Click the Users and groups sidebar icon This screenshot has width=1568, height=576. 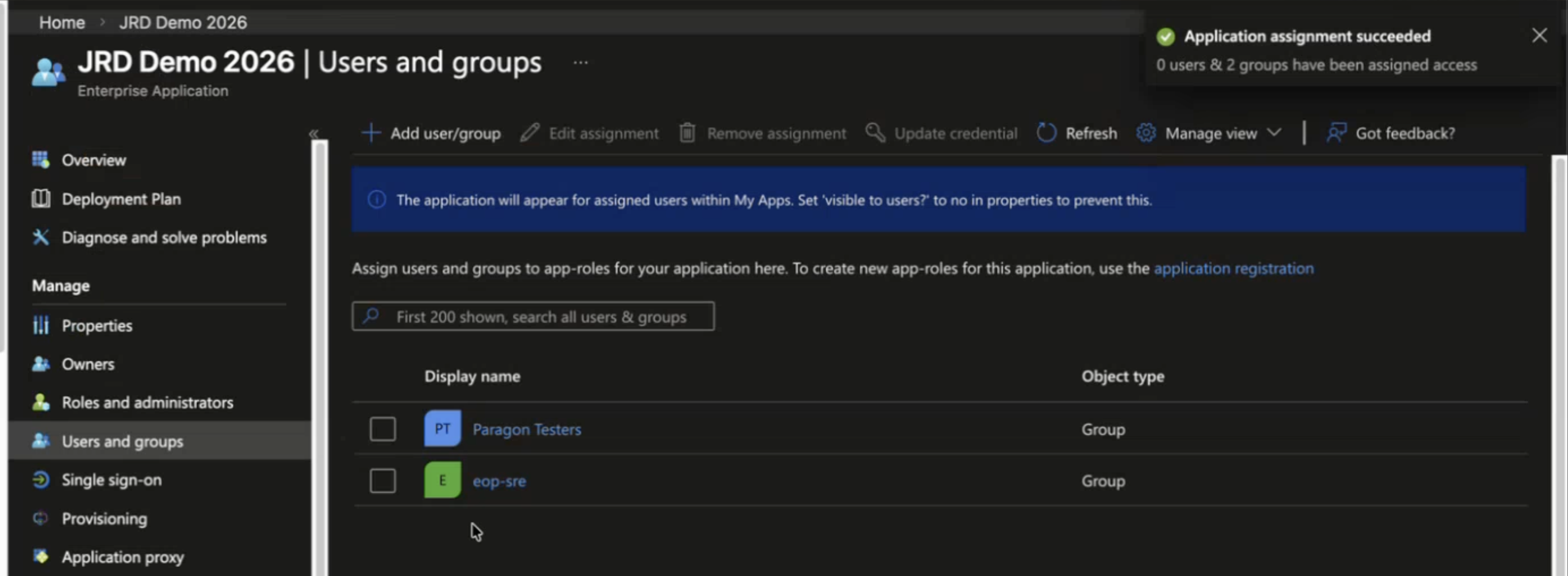tap(41, 441)
